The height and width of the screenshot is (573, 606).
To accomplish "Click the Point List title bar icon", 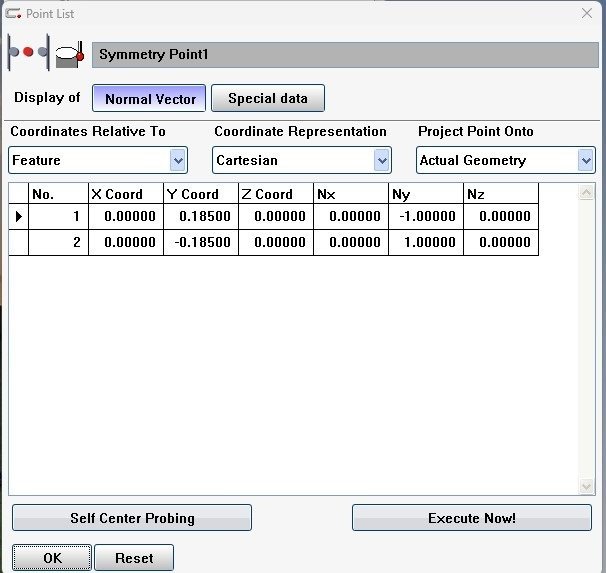I will (x=13, y=13).
